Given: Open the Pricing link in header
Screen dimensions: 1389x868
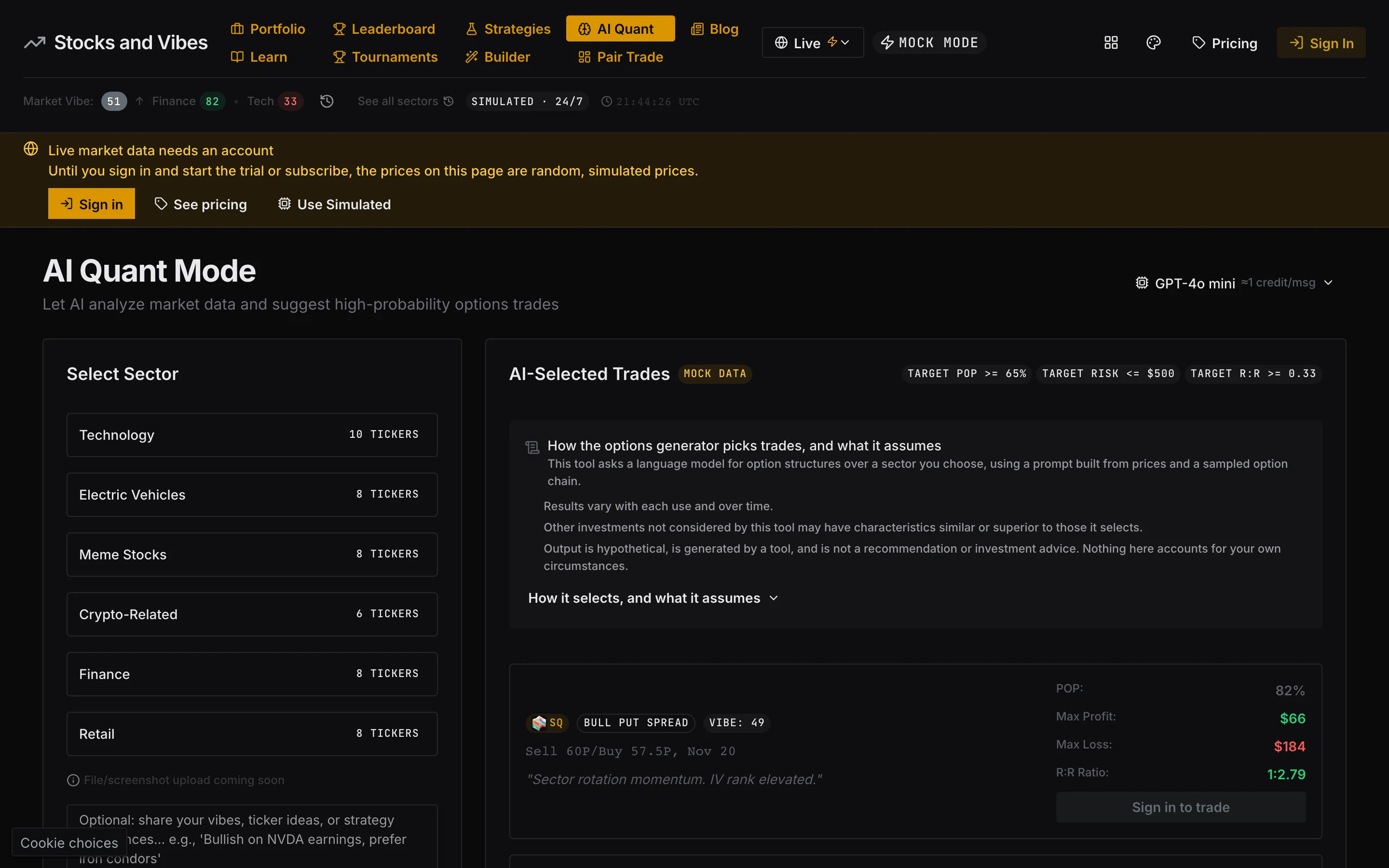Looking at the screenshot, I should coord(1224,43).
